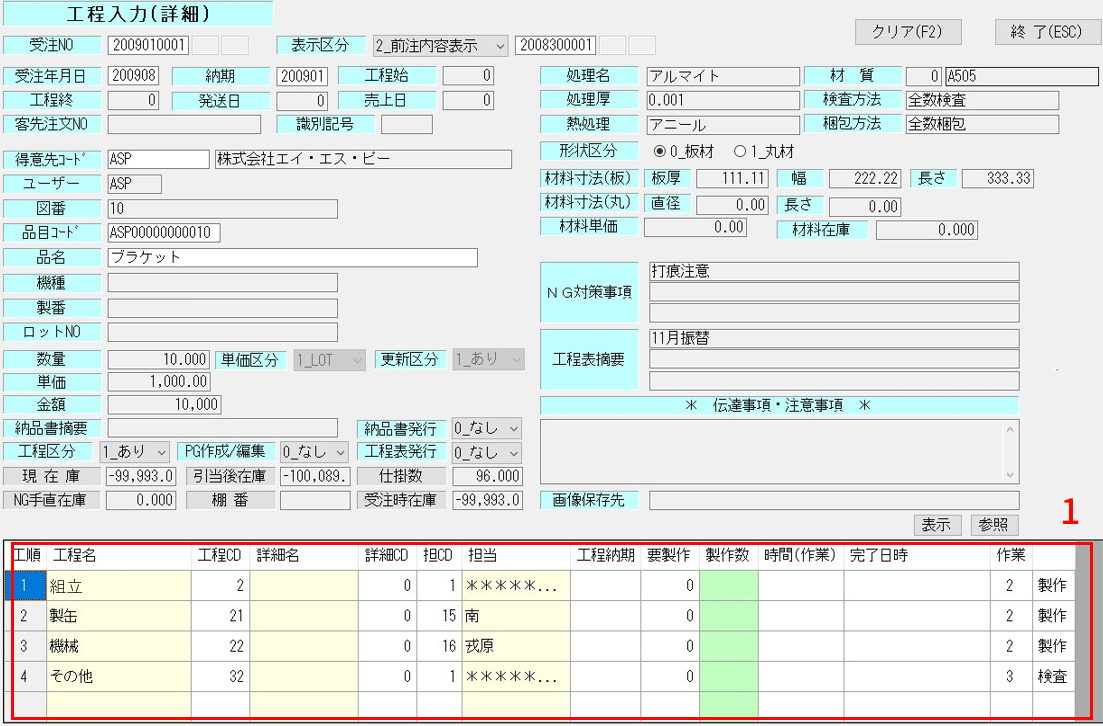Click the ロットNO field
1103x726 pixels.
(222, 332)
